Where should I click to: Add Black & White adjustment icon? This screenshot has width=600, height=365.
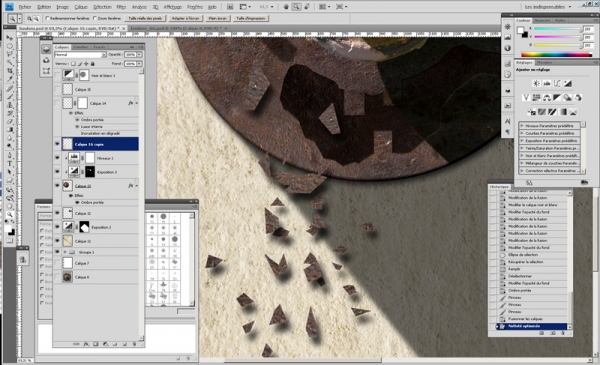coord(557,98)
